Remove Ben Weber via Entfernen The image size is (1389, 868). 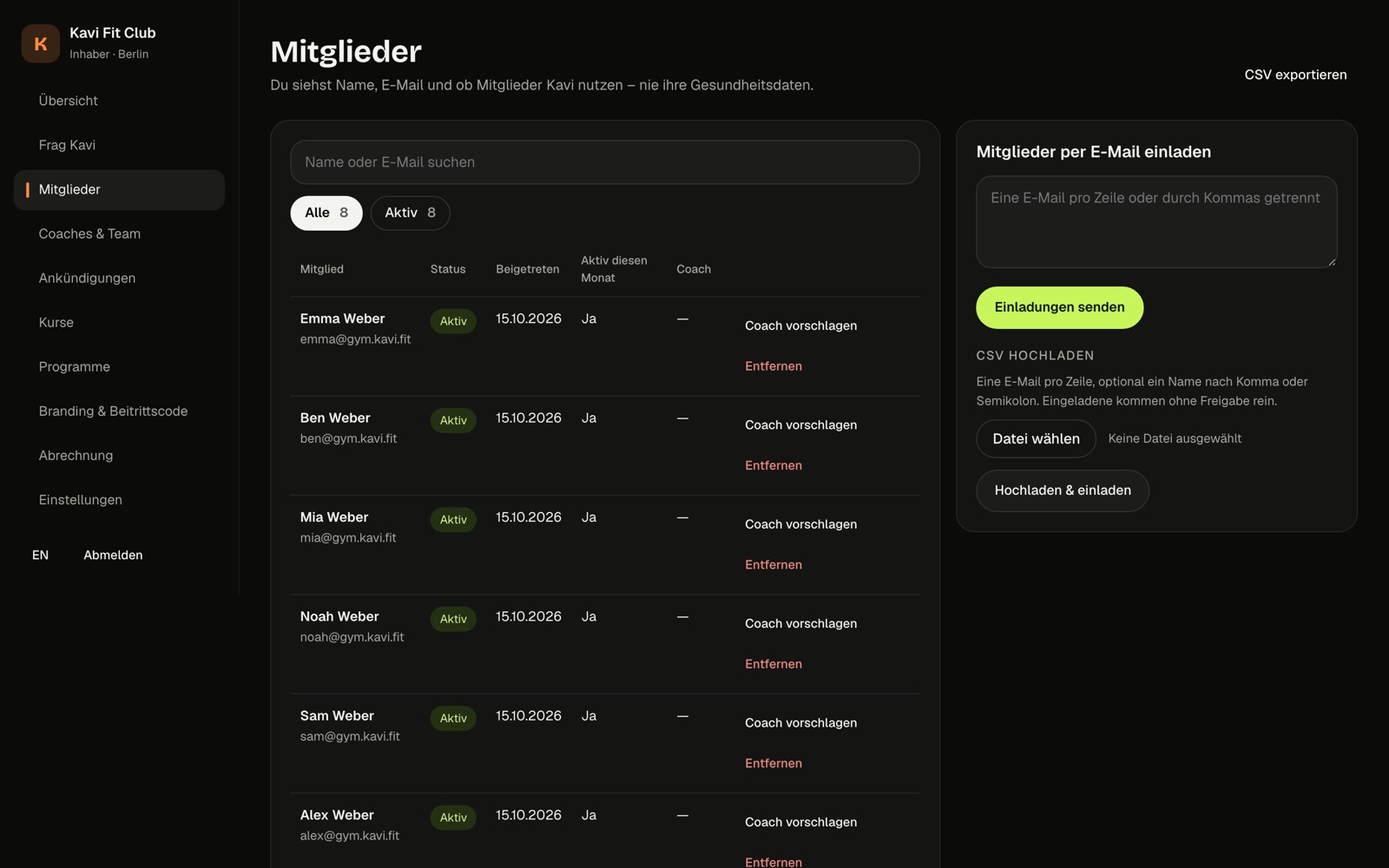[x=773, y=465]
